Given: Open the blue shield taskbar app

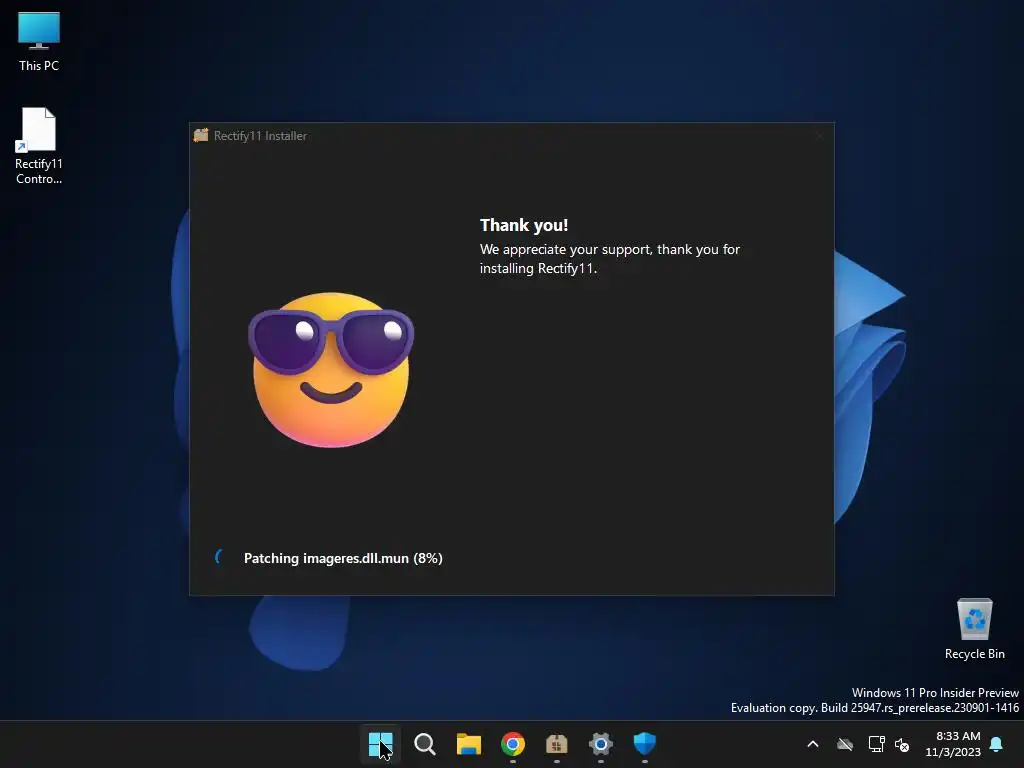Looking at the screenshot, I should point(645,744).
